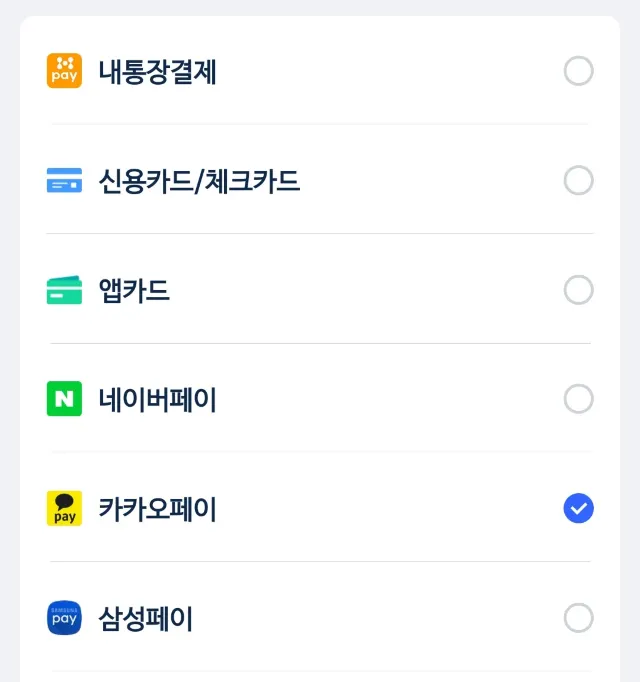640x682 pixels.
Task: Click the 카카오페이 text label
Action: coord(158,509)
